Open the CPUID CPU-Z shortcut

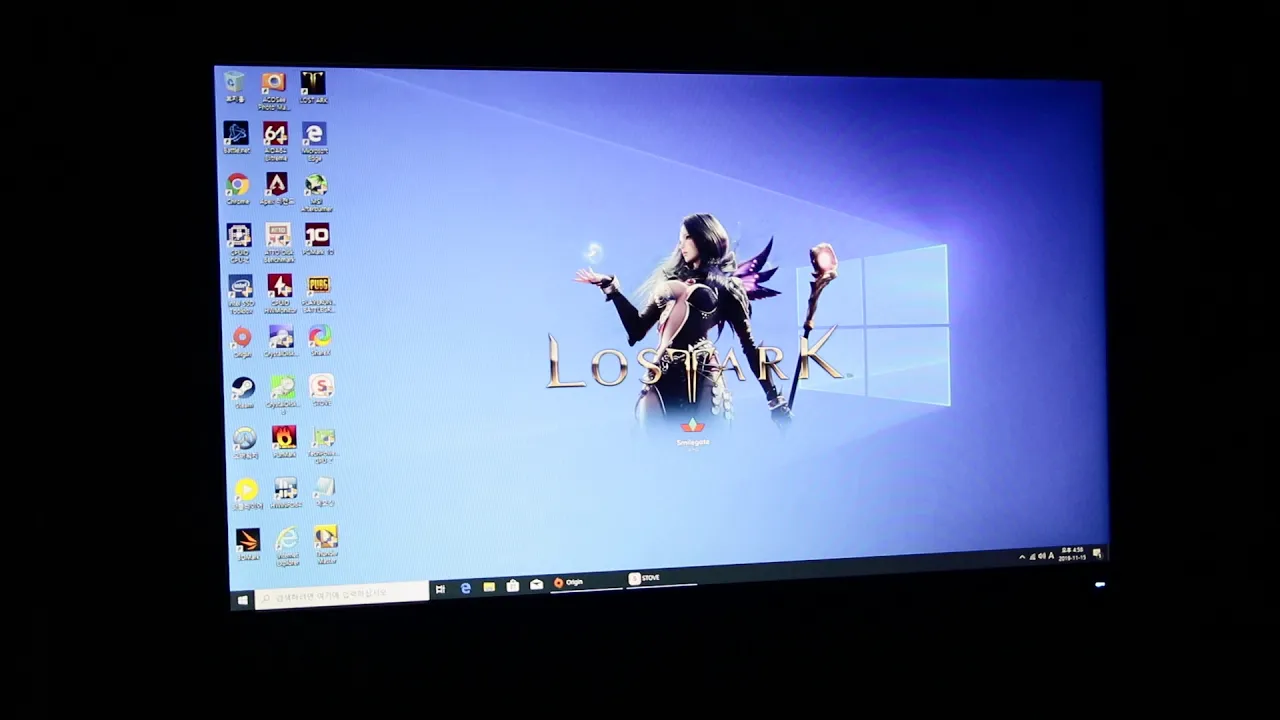pyautogui.click(x=239, y=243)
